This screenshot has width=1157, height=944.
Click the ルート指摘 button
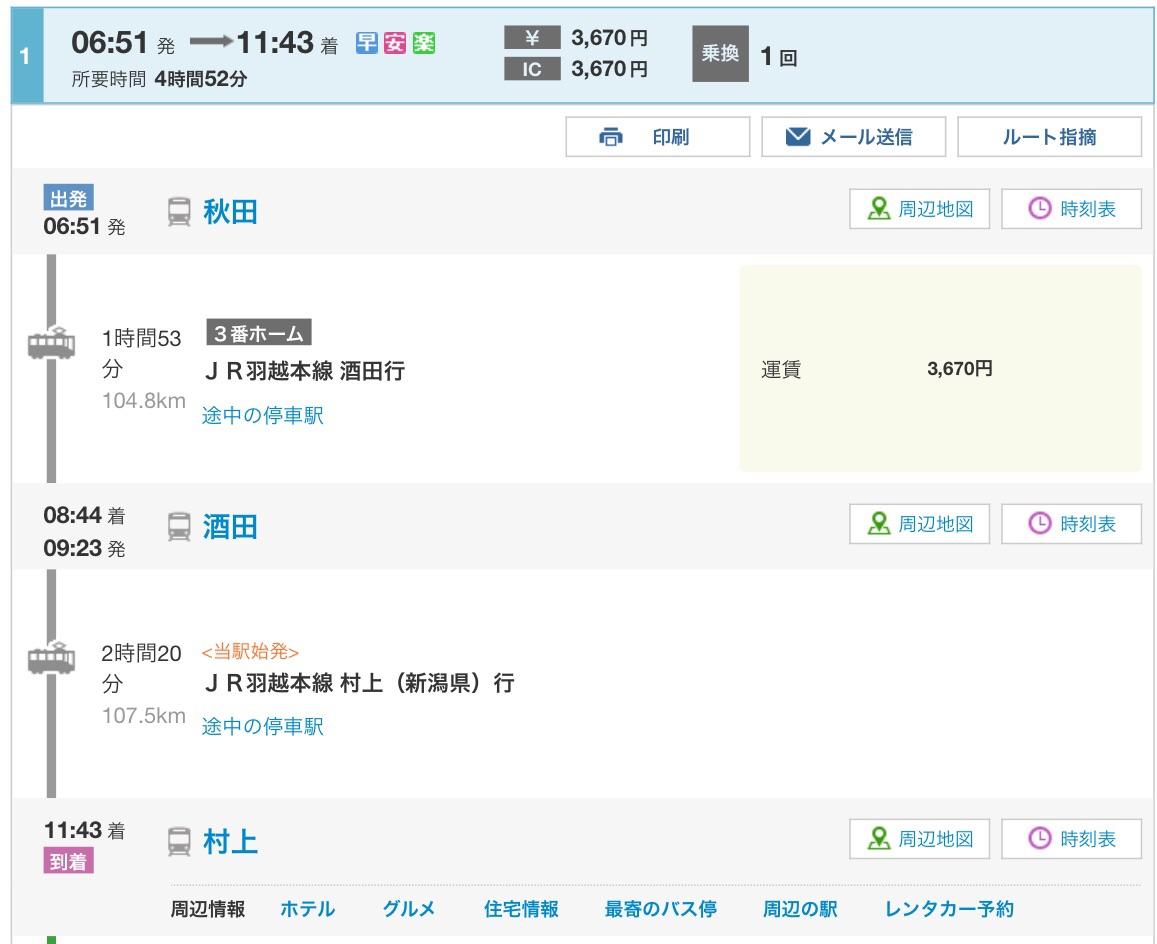(1048, 137)
